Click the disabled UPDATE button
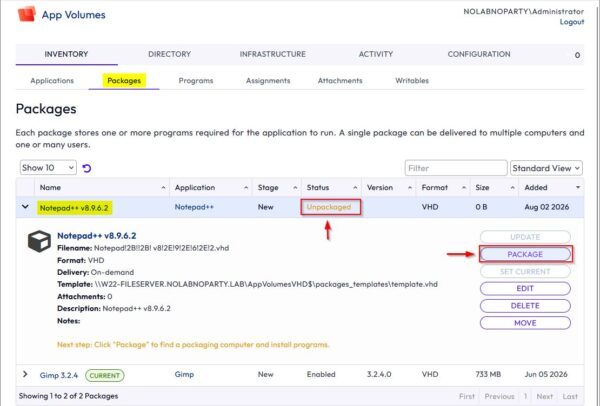Viewport: 600px width, 406px height. click(525, 237)
